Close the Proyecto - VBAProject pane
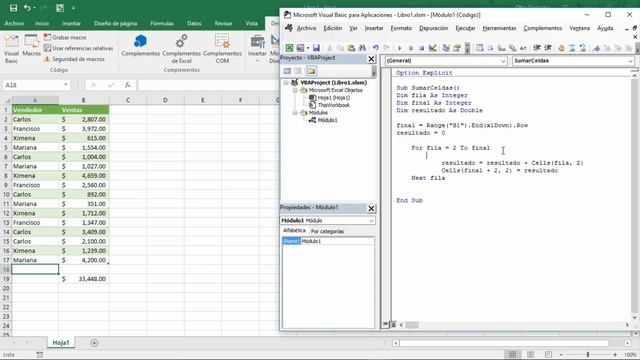Screen dimensions: 640x360 (x=371, y=59)
